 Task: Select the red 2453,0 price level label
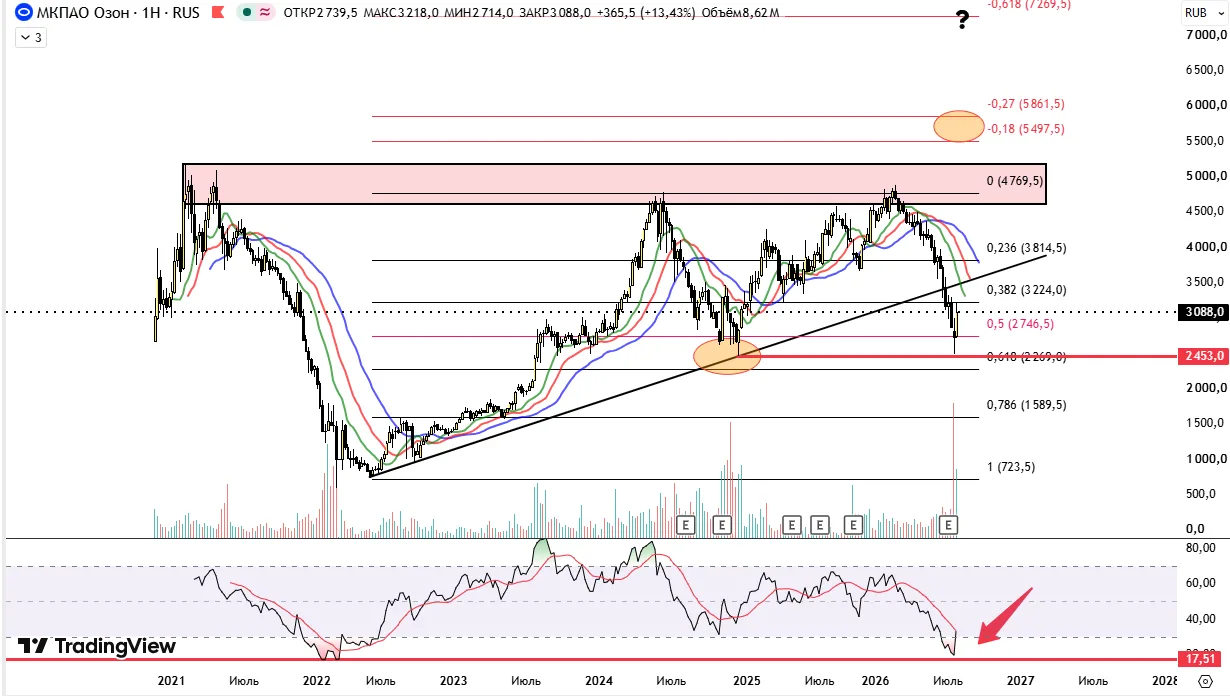point(1204,356)
